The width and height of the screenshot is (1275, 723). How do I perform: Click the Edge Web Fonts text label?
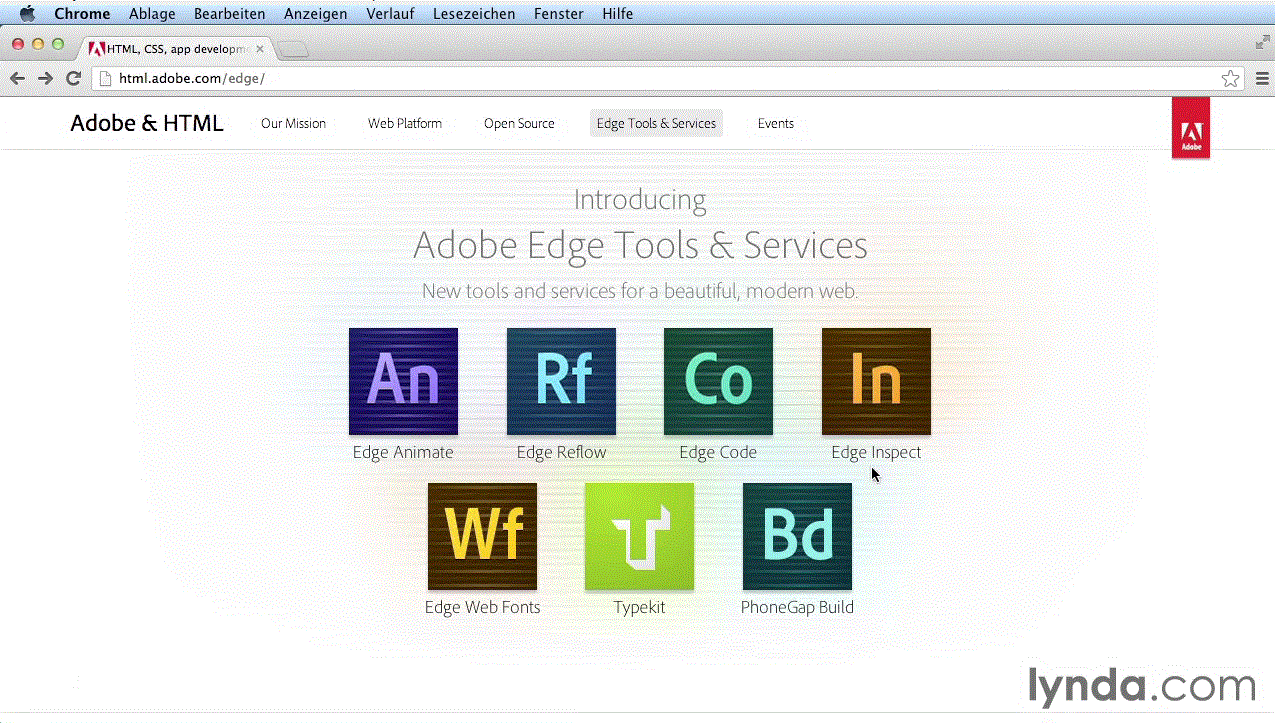482,607
